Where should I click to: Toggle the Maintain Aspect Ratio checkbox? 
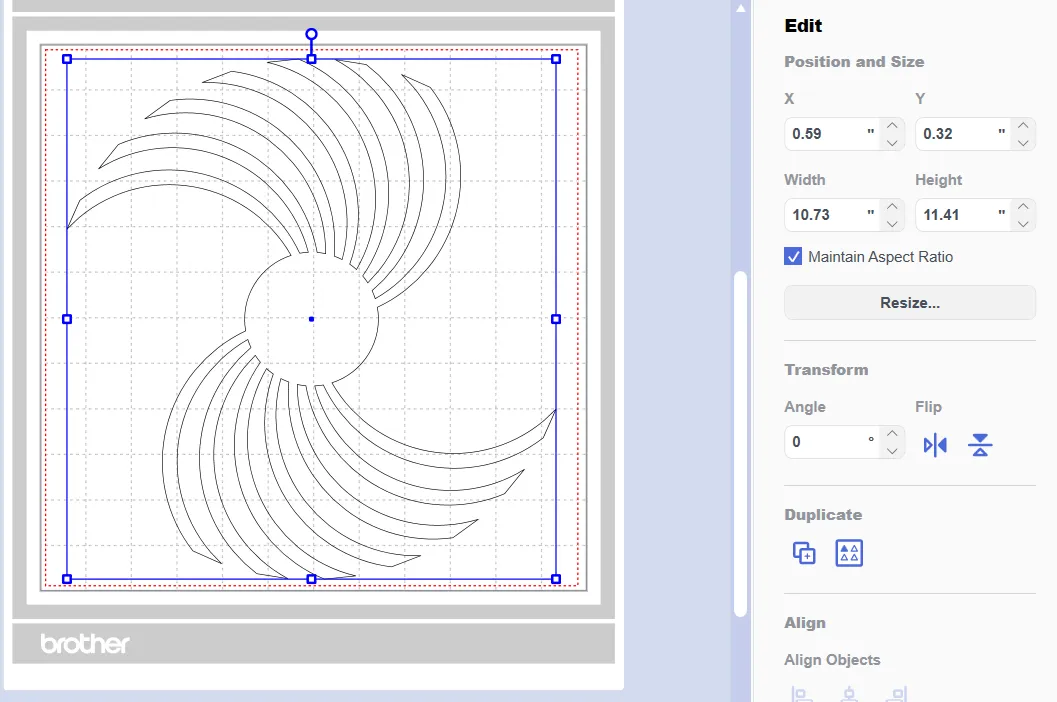pos(793,257)
